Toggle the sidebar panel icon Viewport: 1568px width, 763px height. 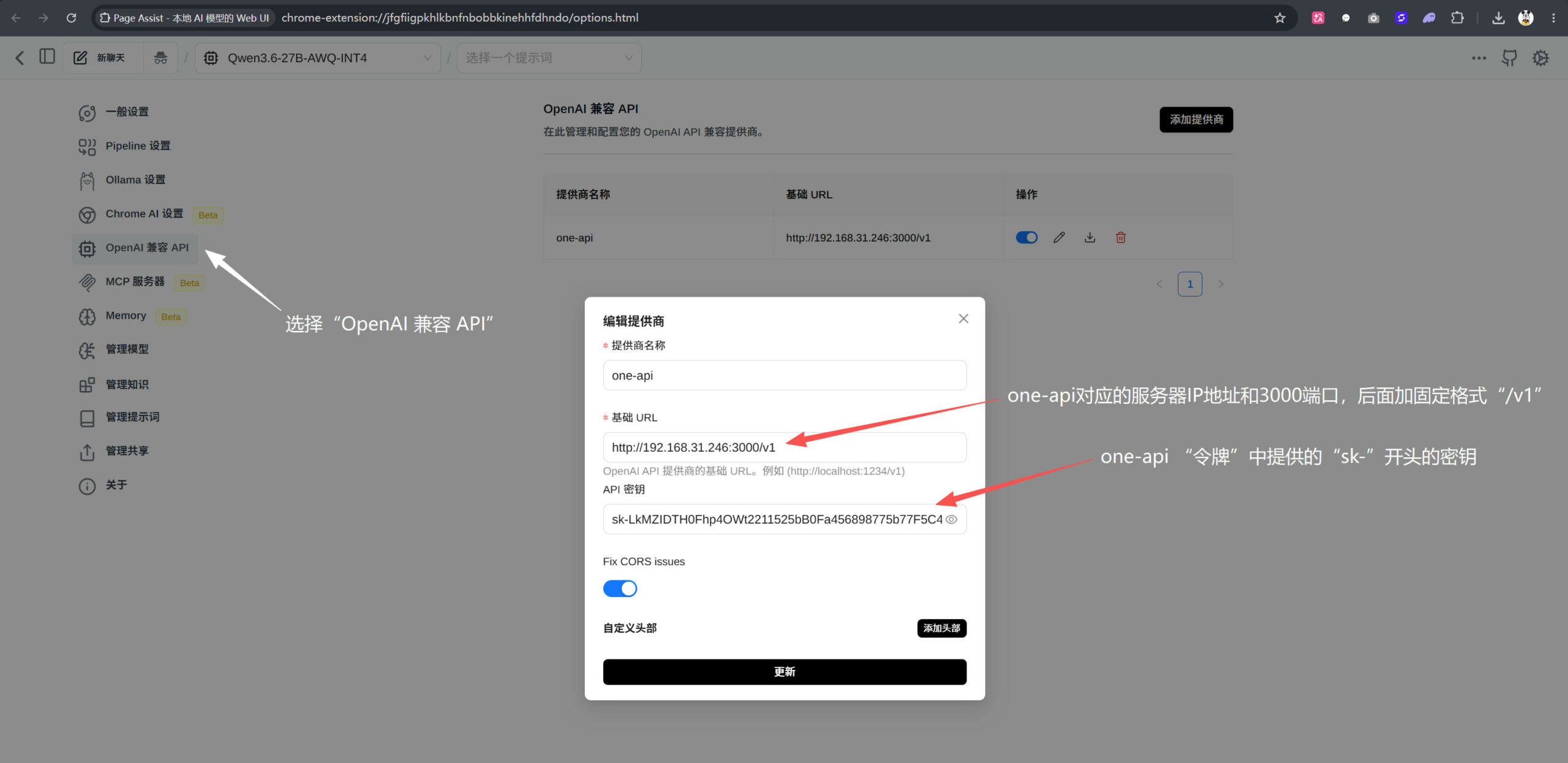point(47,56)
